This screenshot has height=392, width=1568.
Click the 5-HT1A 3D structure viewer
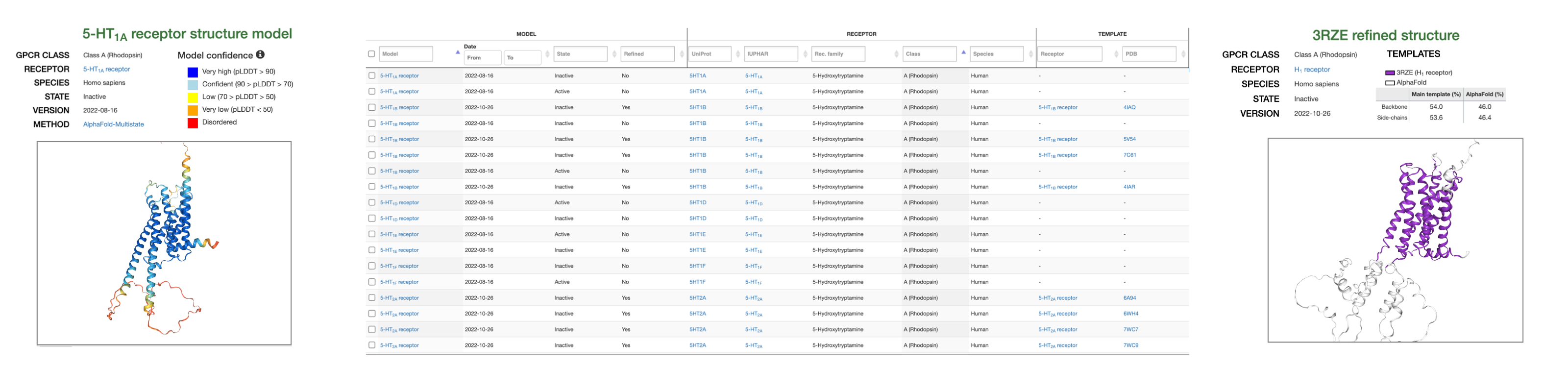pos(164,244)
